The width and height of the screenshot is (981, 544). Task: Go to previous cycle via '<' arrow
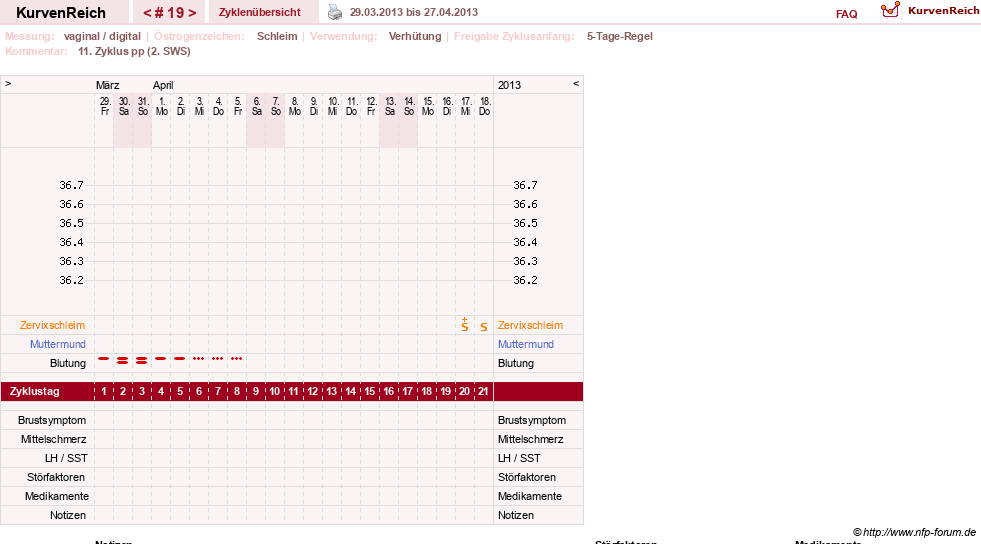coord(148,13)
